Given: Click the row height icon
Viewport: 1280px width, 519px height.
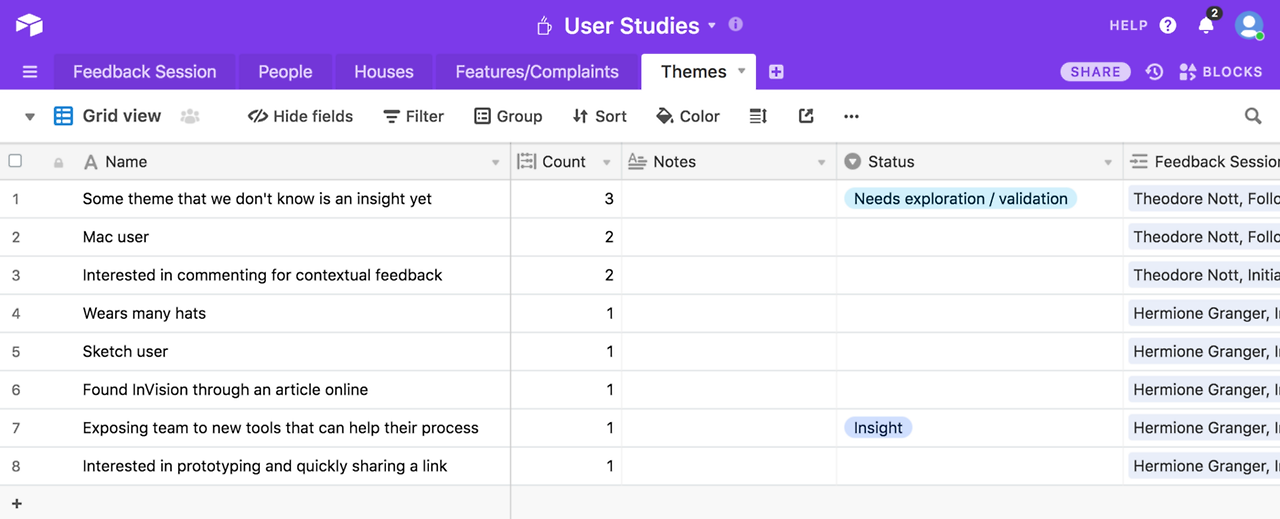Looking at the screenshot, I should pos(758,116).
